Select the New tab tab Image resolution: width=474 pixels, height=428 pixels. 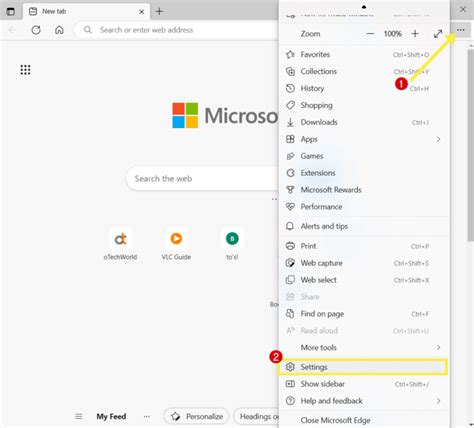(86, 12)
